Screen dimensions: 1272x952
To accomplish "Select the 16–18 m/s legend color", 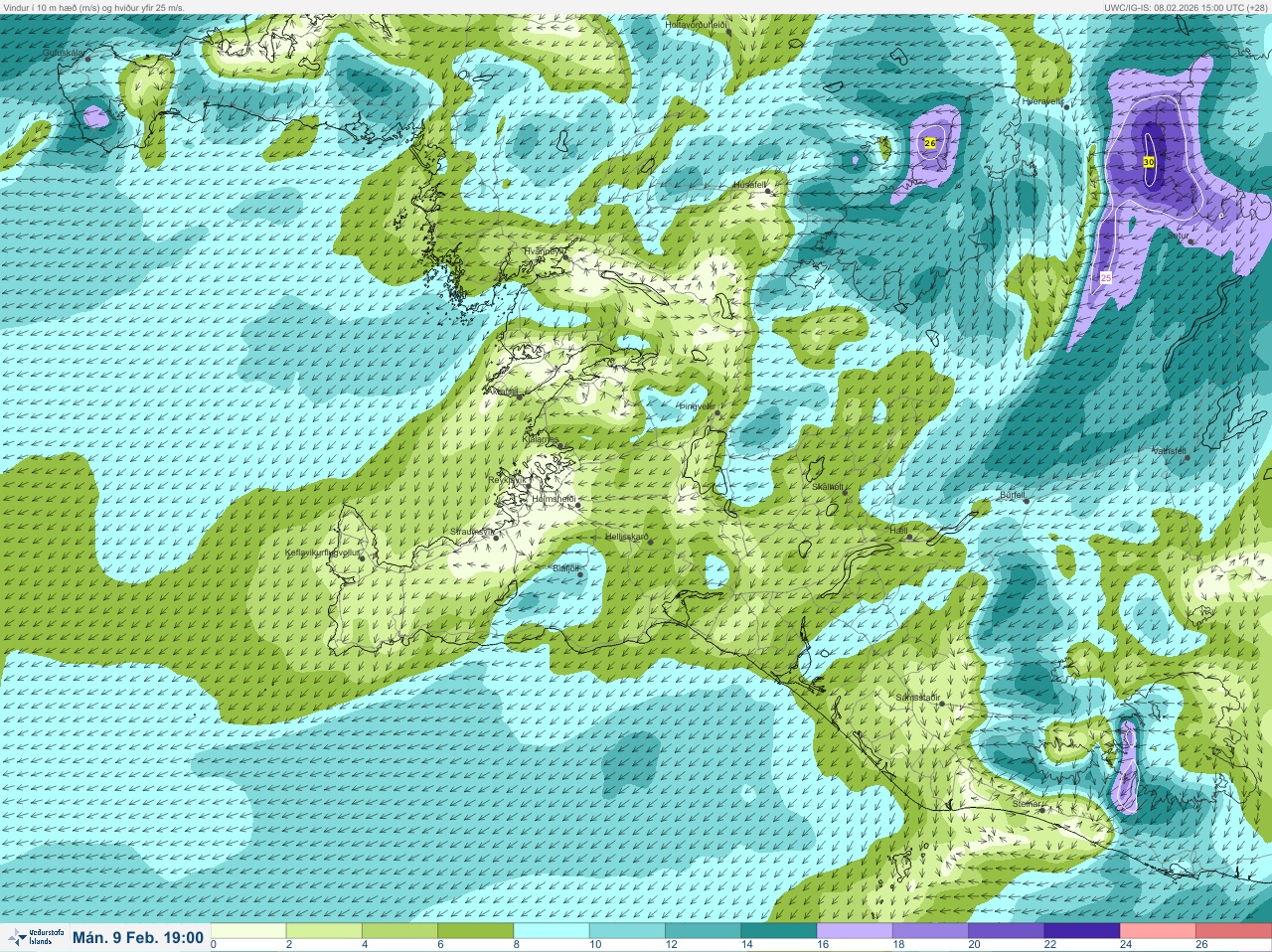I will 855,931.
